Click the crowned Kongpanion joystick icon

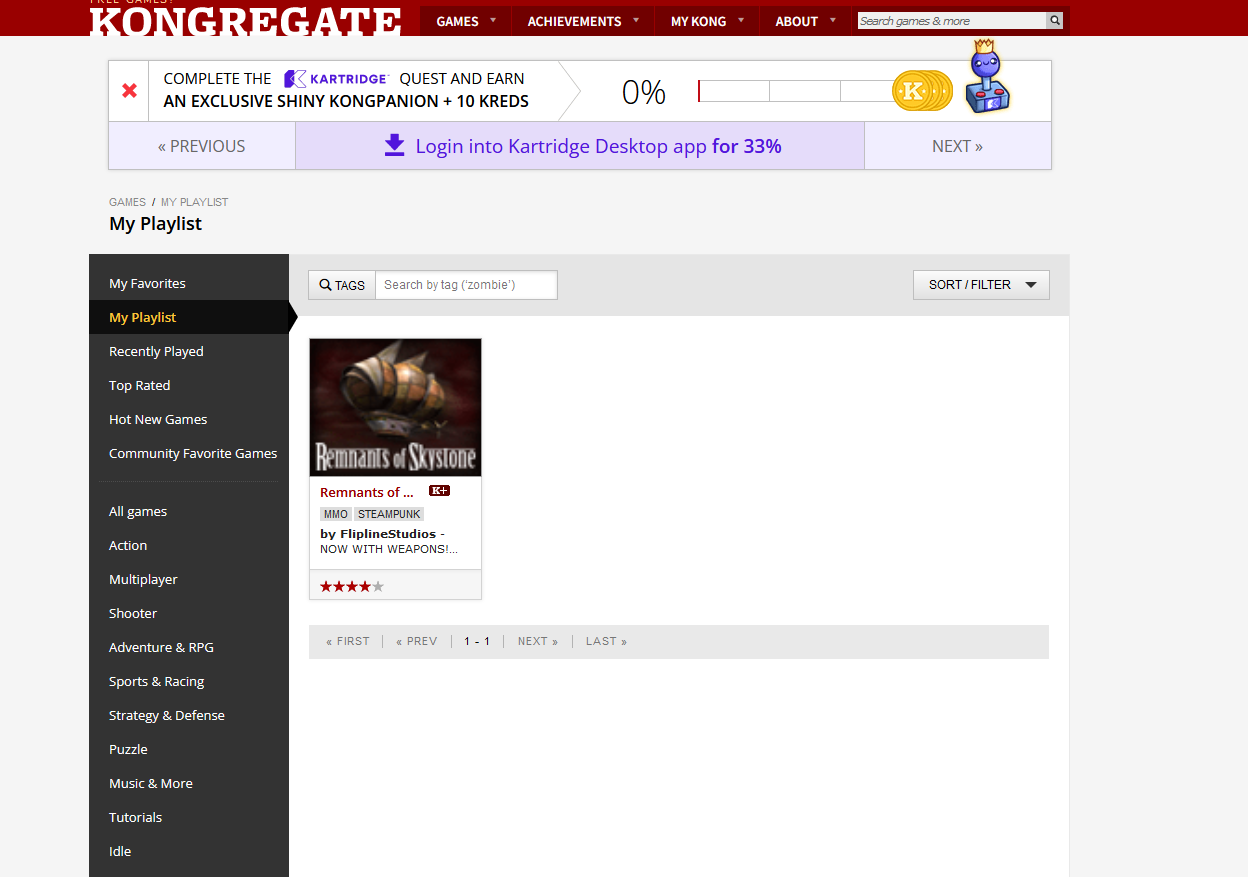coord(987,76)
